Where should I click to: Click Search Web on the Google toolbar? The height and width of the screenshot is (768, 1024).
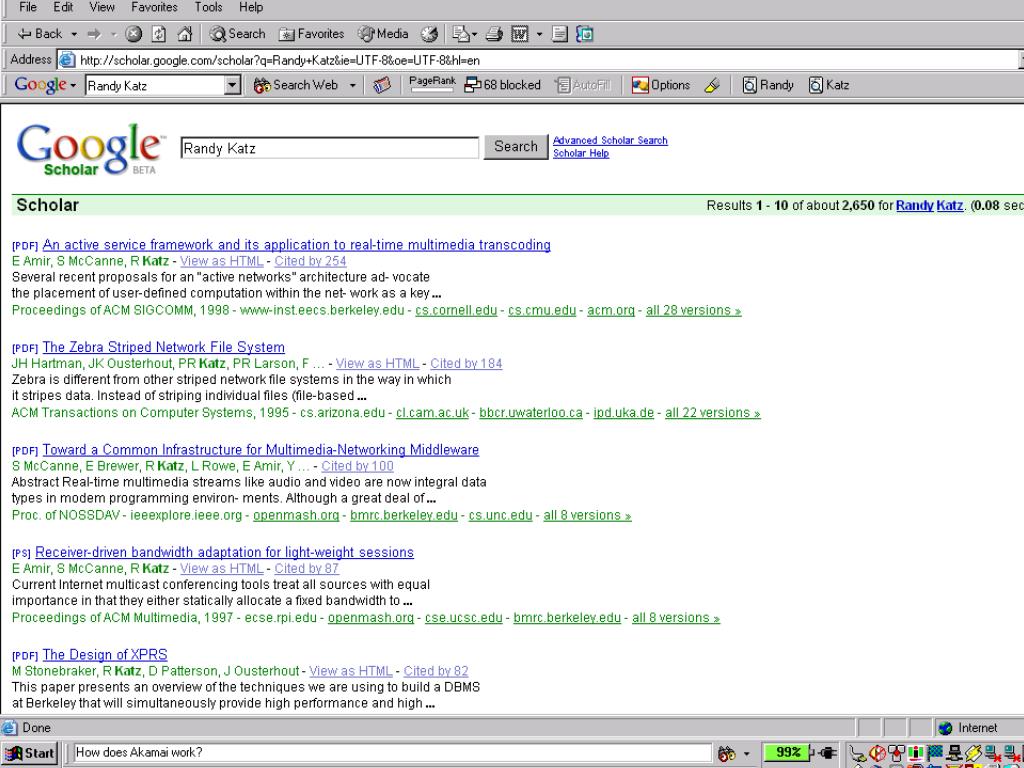tap(296, 85)
